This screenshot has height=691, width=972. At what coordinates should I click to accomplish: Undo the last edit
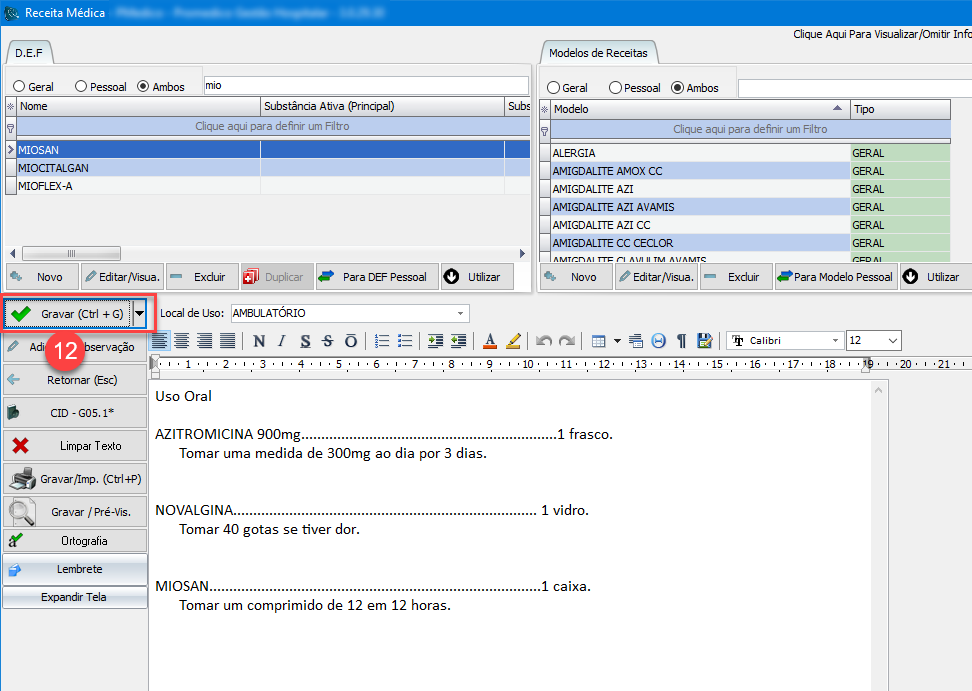tap(544, 341)
